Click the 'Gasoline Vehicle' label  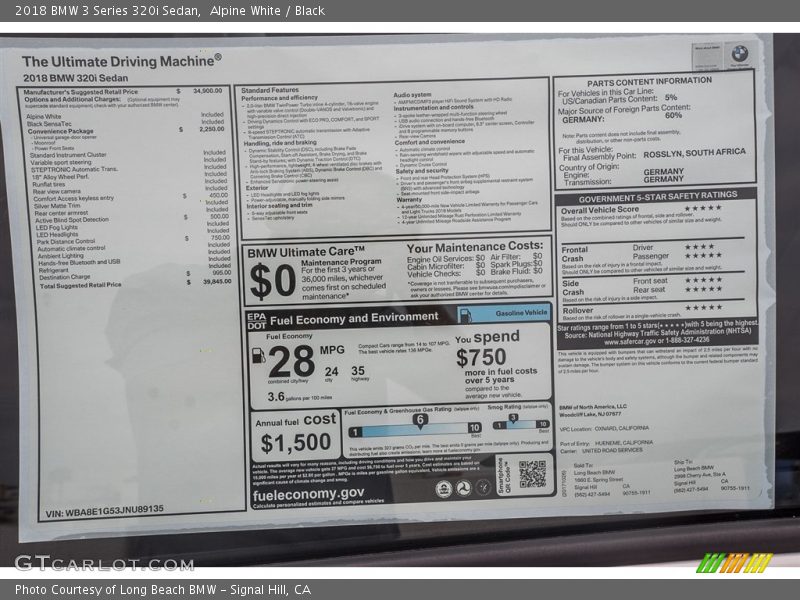coord(521,313)
